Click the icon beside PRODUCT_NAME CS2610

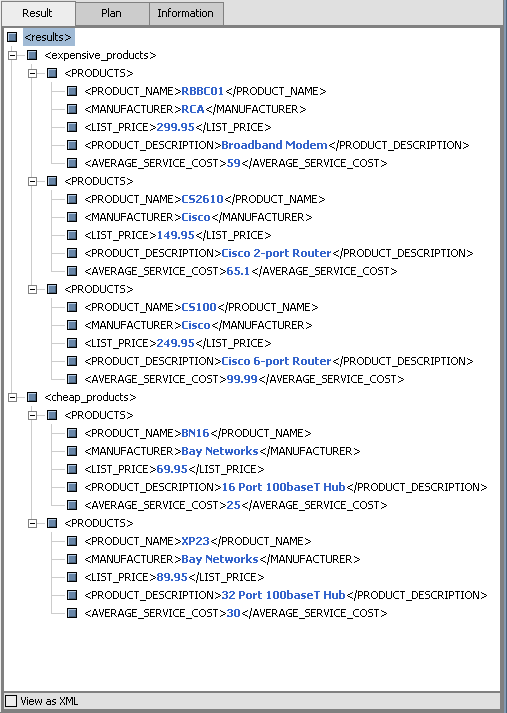(72, 199)
